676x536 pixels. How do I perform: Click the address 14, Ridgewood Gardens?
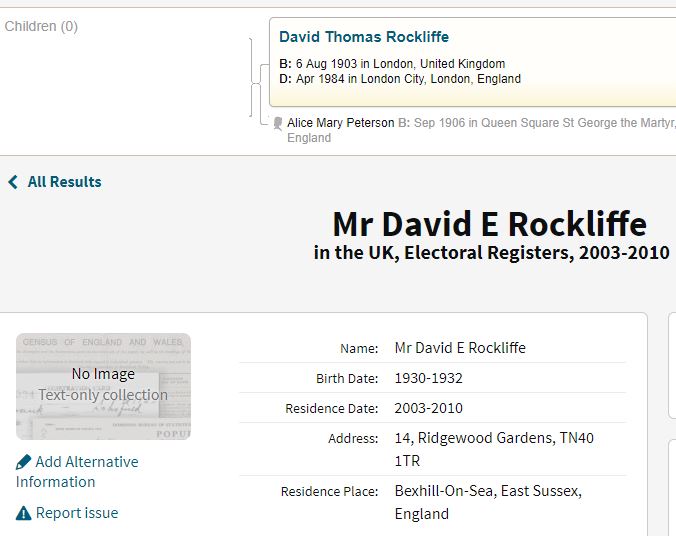pyautogui.click(x=494, y=438)
